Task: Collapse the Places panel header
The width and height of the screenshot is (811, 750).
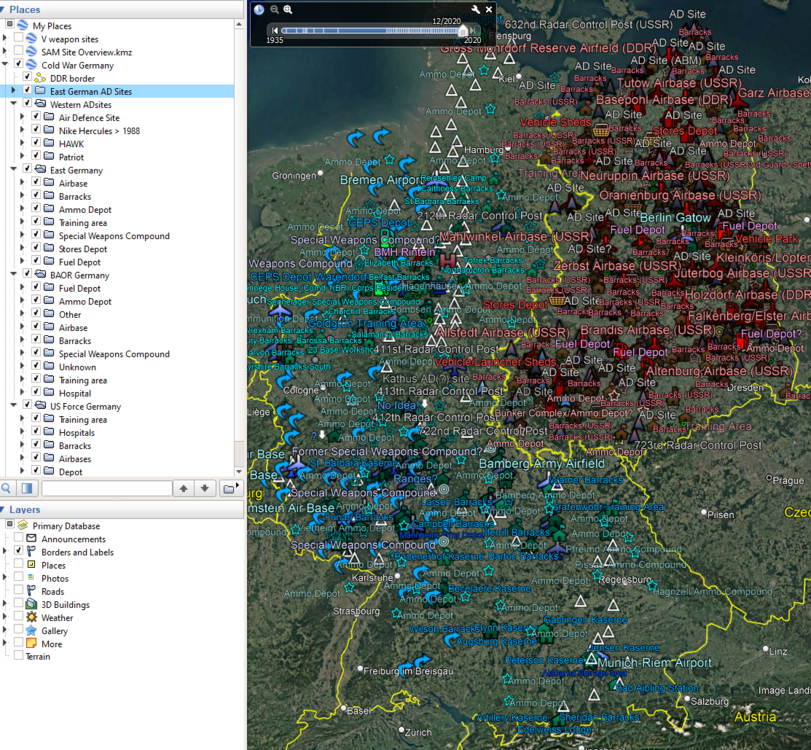Action: tap(25, 9)
